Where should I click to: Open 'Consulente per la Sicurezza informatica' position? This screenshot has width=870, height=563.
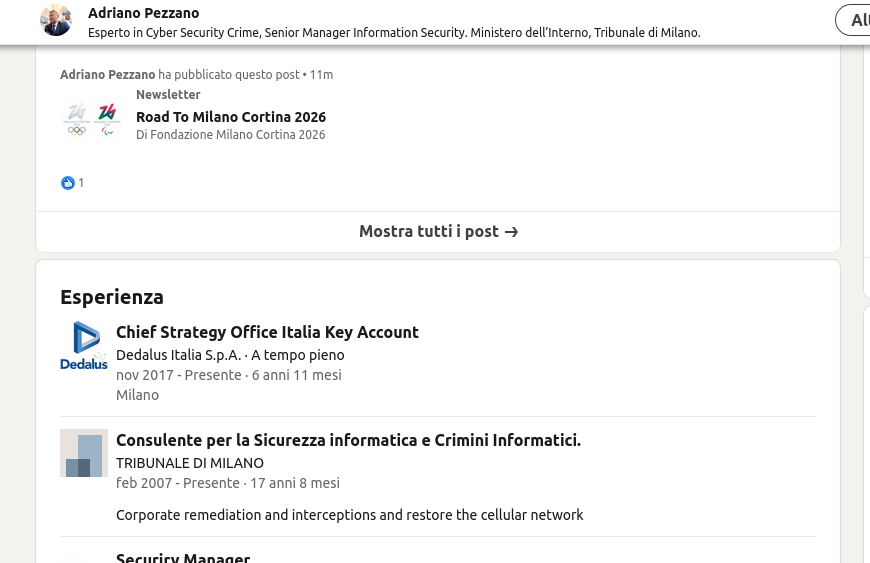tap(348, 440)
